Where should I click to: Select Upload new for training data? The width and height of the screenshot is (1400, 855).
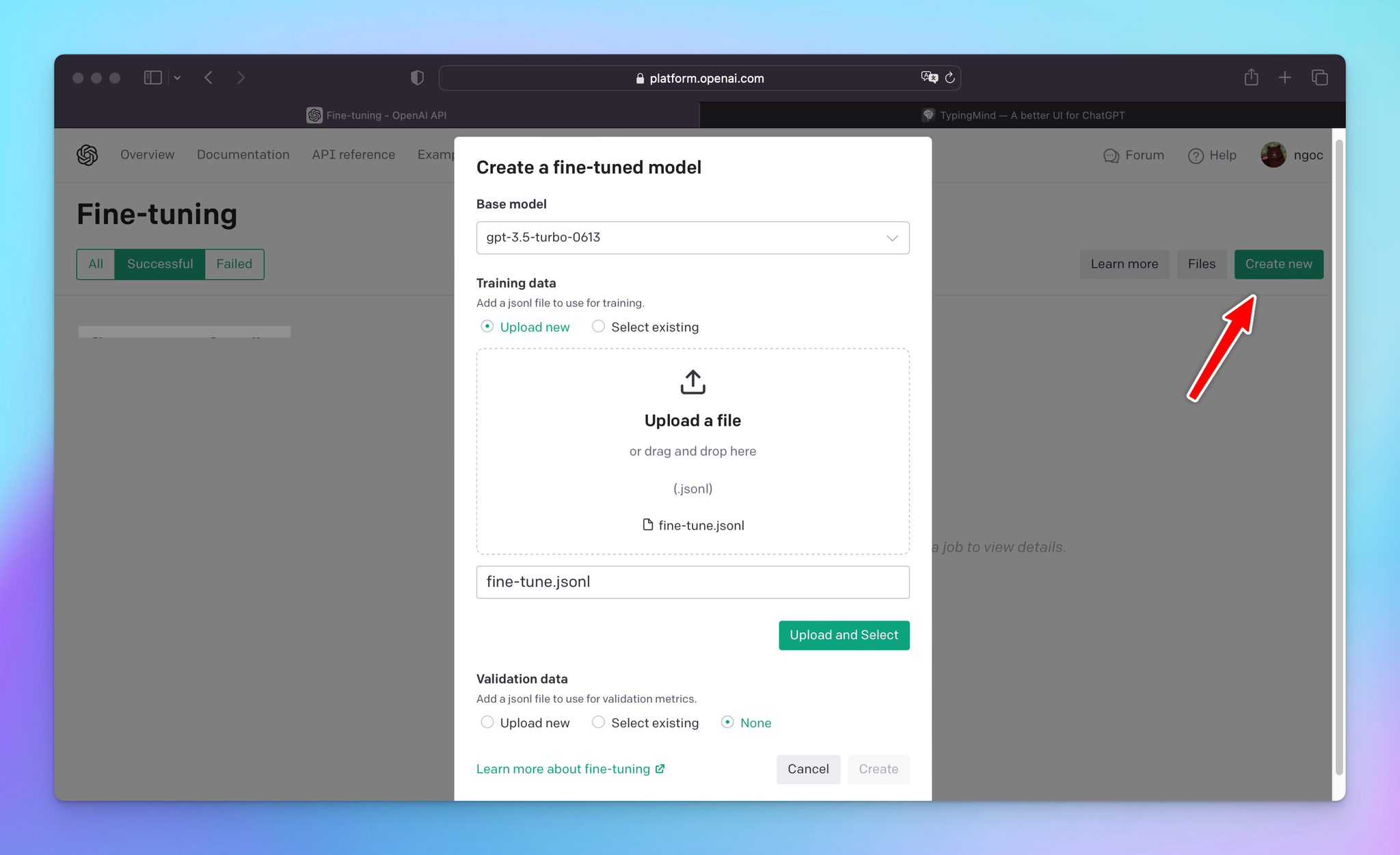(525, 327)
